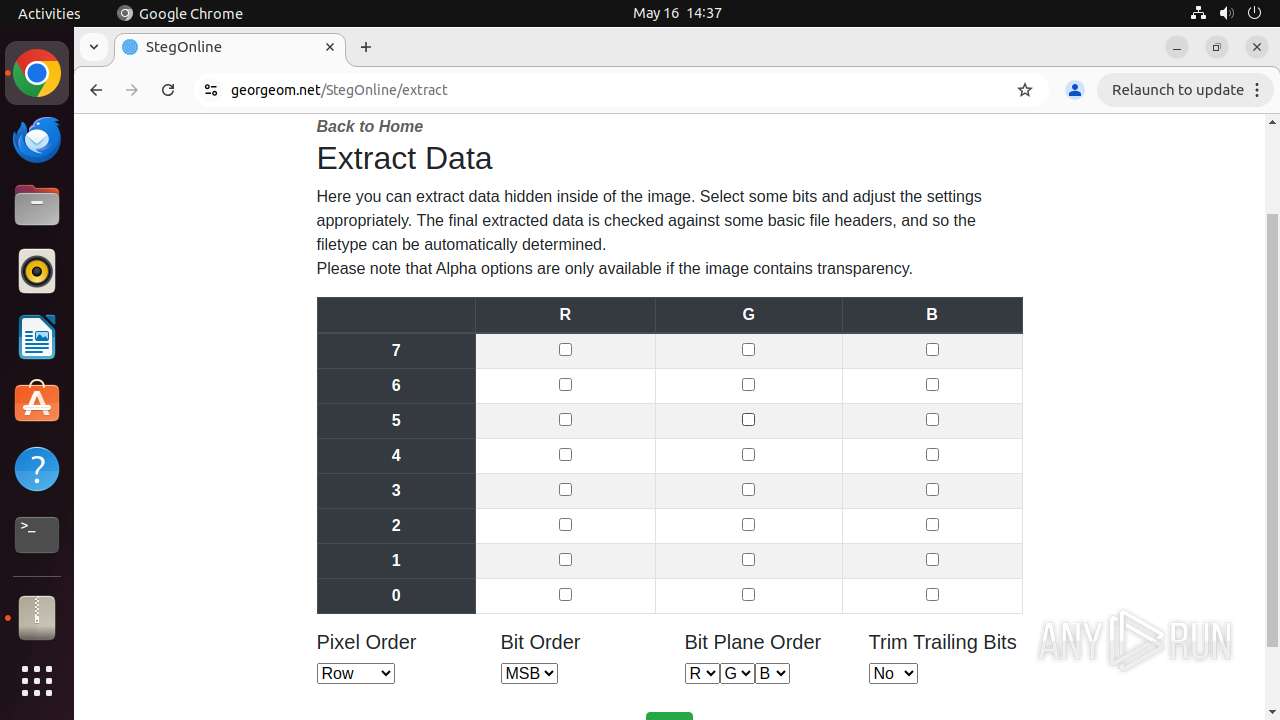Check the R bit 7 checkbox
This screenshot has width=1280, height=720.
click(x=565, y=350)
